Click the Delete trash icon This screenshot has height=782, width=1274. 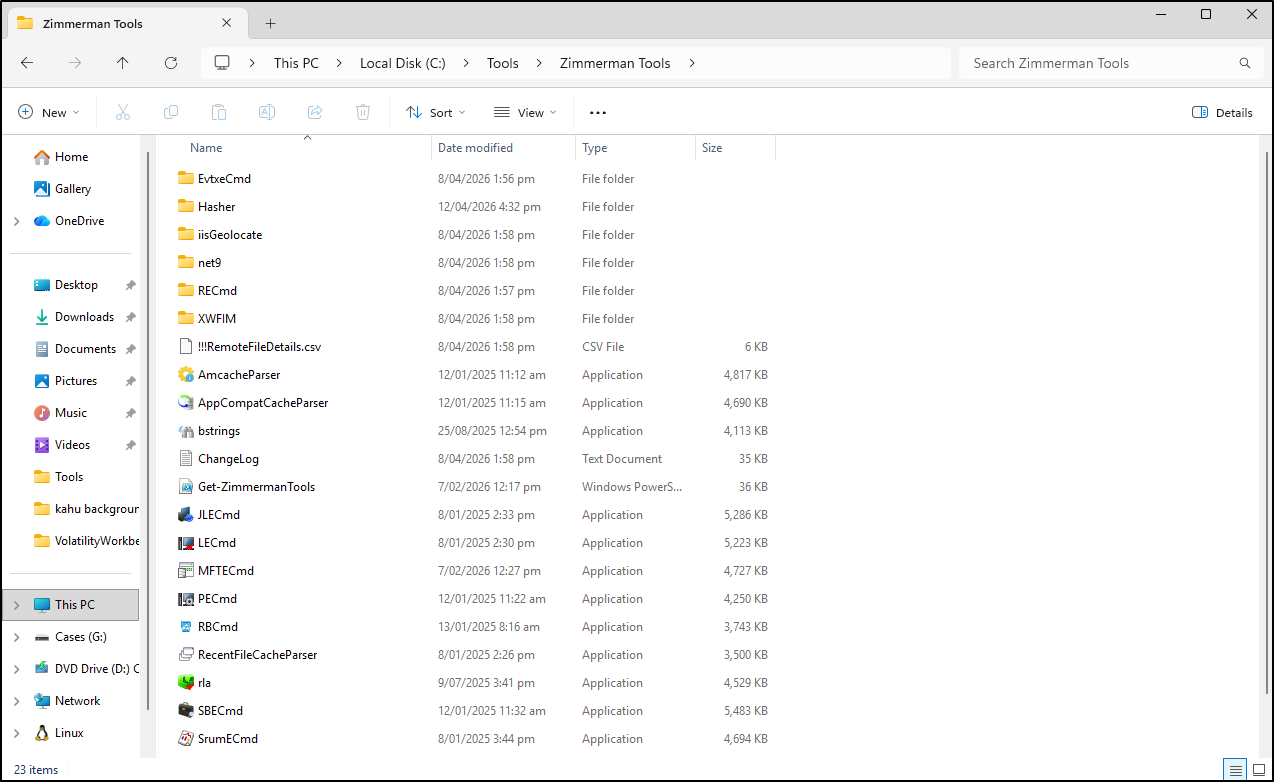(x=363, y=112)
